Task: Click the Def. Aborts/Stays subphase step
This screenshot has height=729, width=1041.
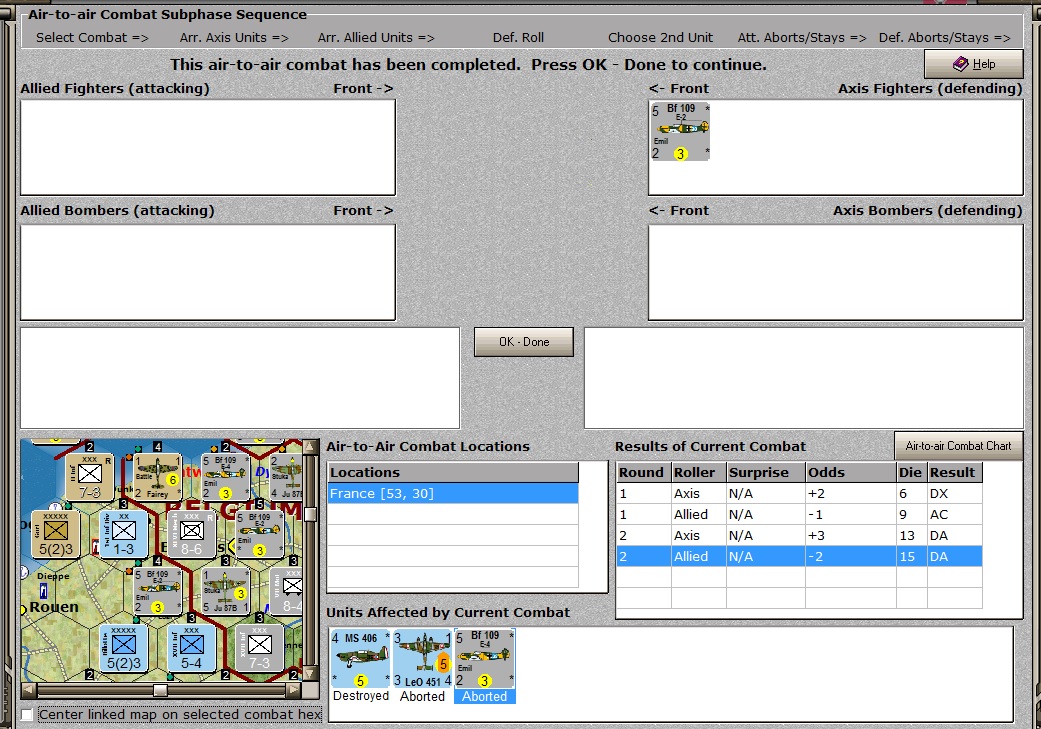Action: 944,38
